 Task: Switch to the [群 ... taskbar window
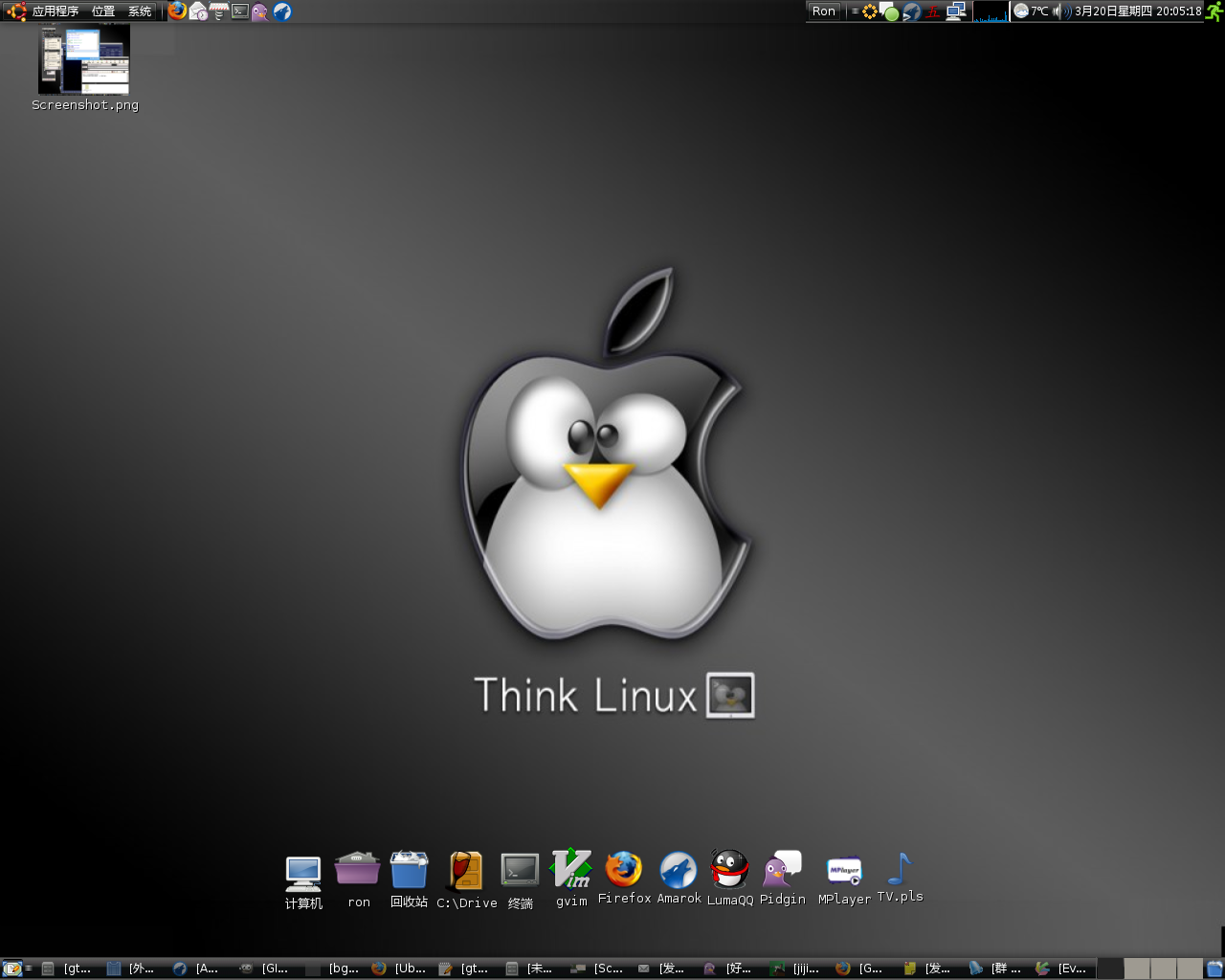pyautogui.click(x=996, y=969)
